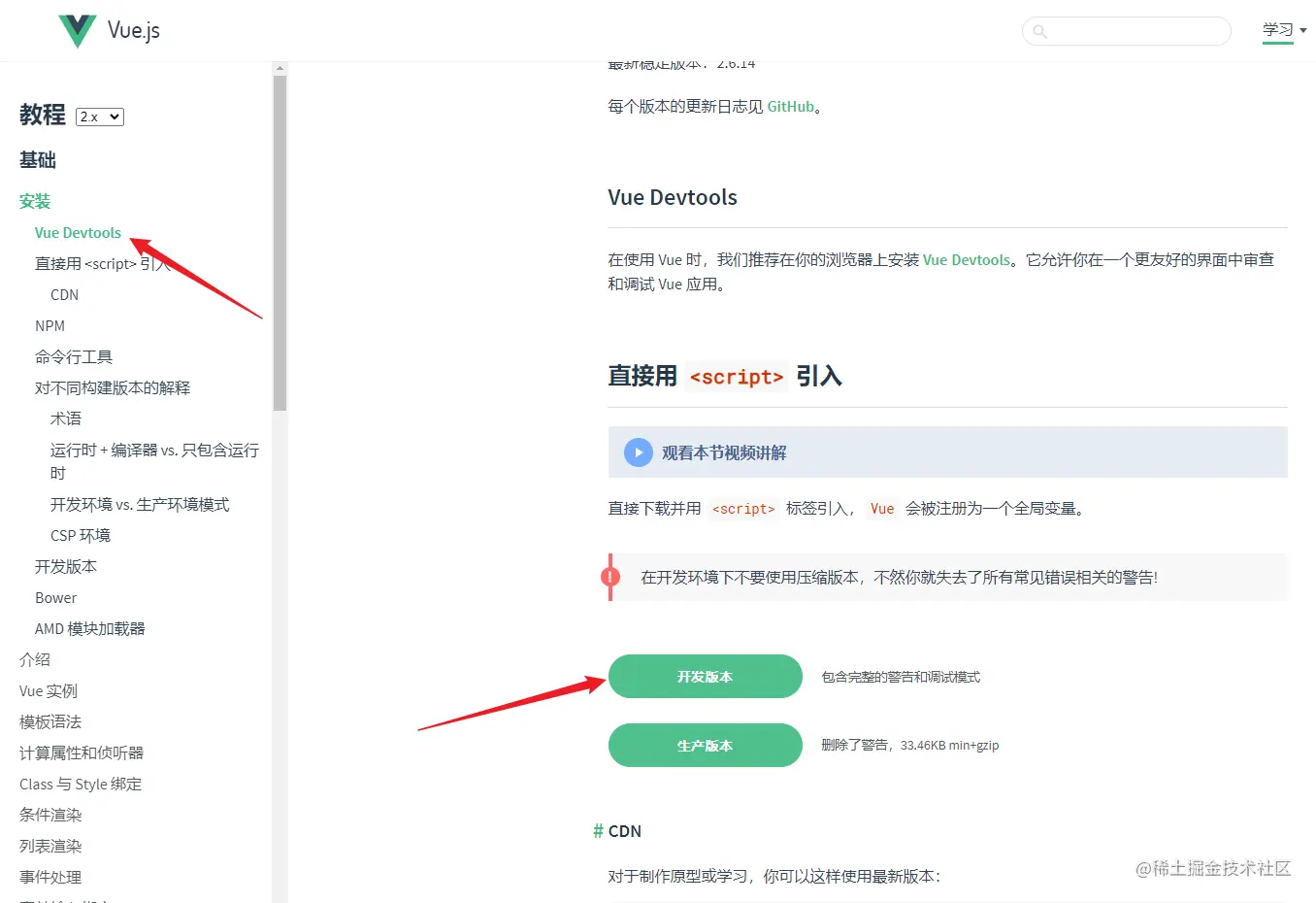Click the search input field
This screenshot has height=903, width=1316.
[1127, 31]
